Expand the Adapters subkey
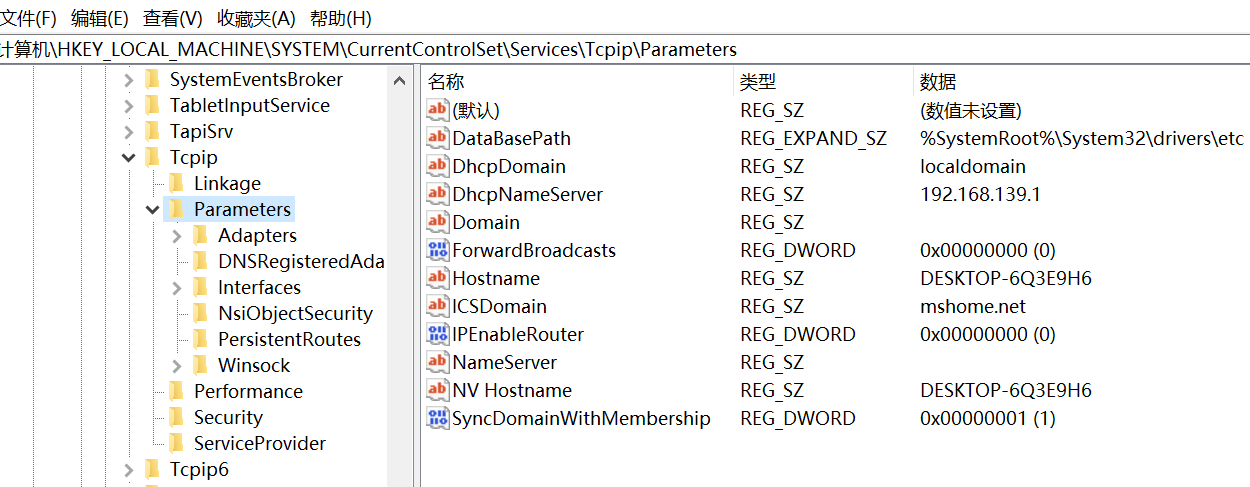Image resolution: width=1250 pixels, height=487 pixels. (x=177, y=236)
